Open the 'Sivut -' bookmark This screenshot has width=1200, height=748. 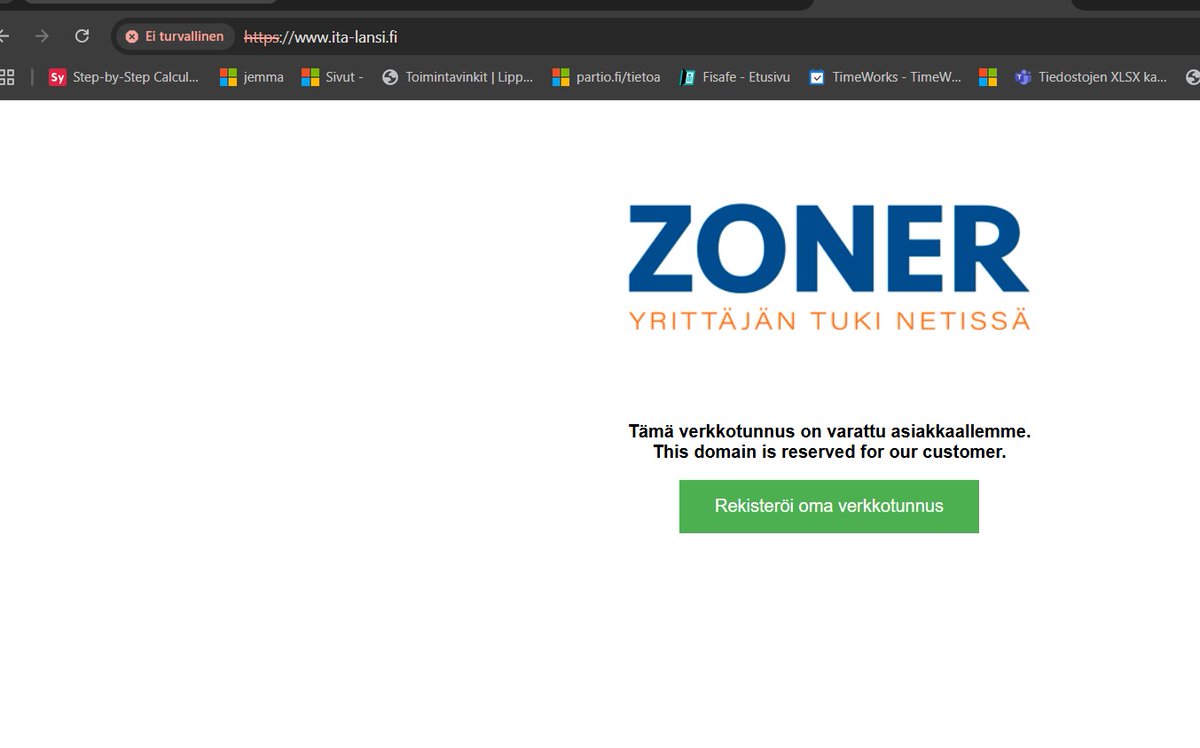[332, 76]
